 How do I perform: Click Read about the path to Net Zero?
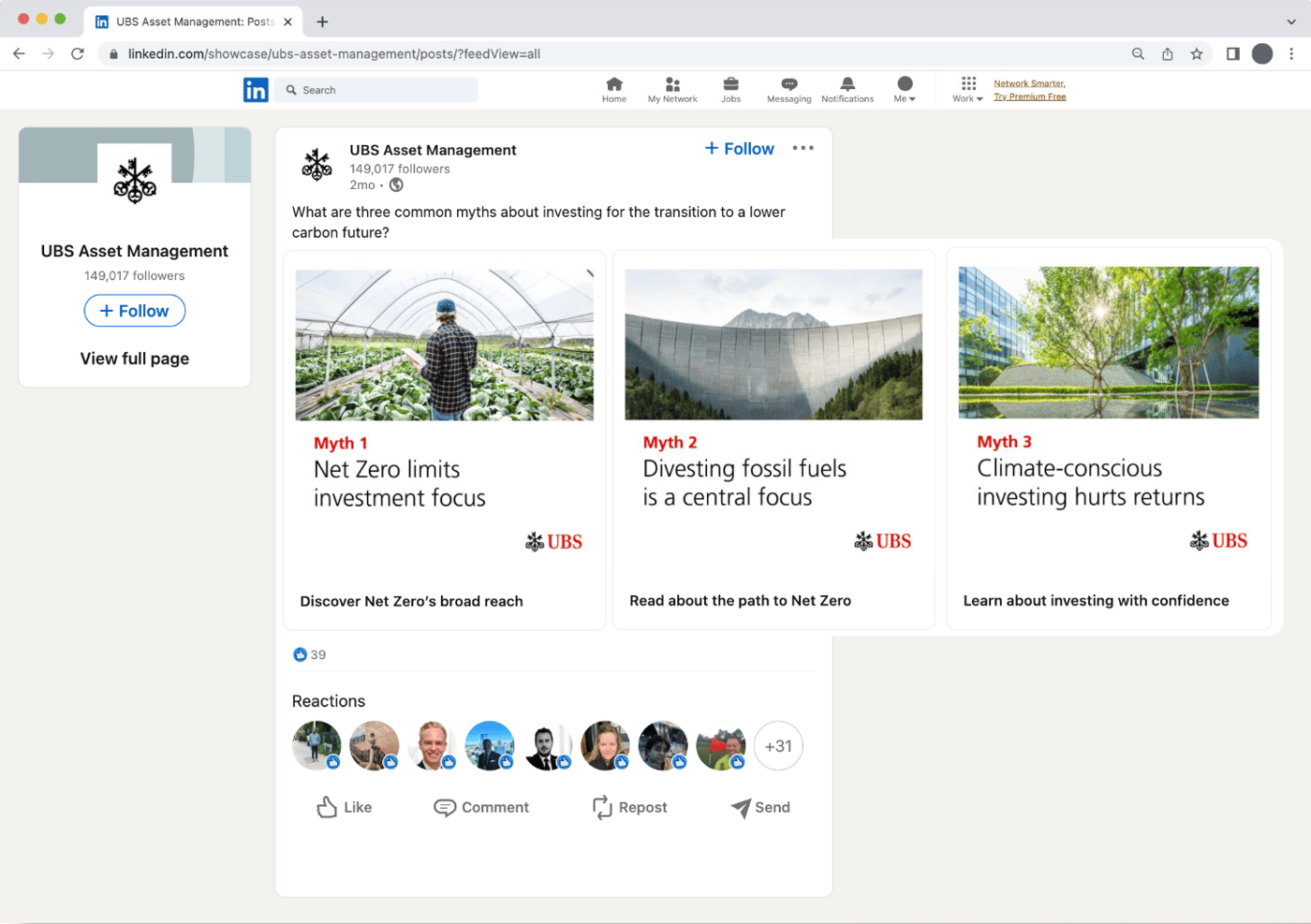coord(741,601)
